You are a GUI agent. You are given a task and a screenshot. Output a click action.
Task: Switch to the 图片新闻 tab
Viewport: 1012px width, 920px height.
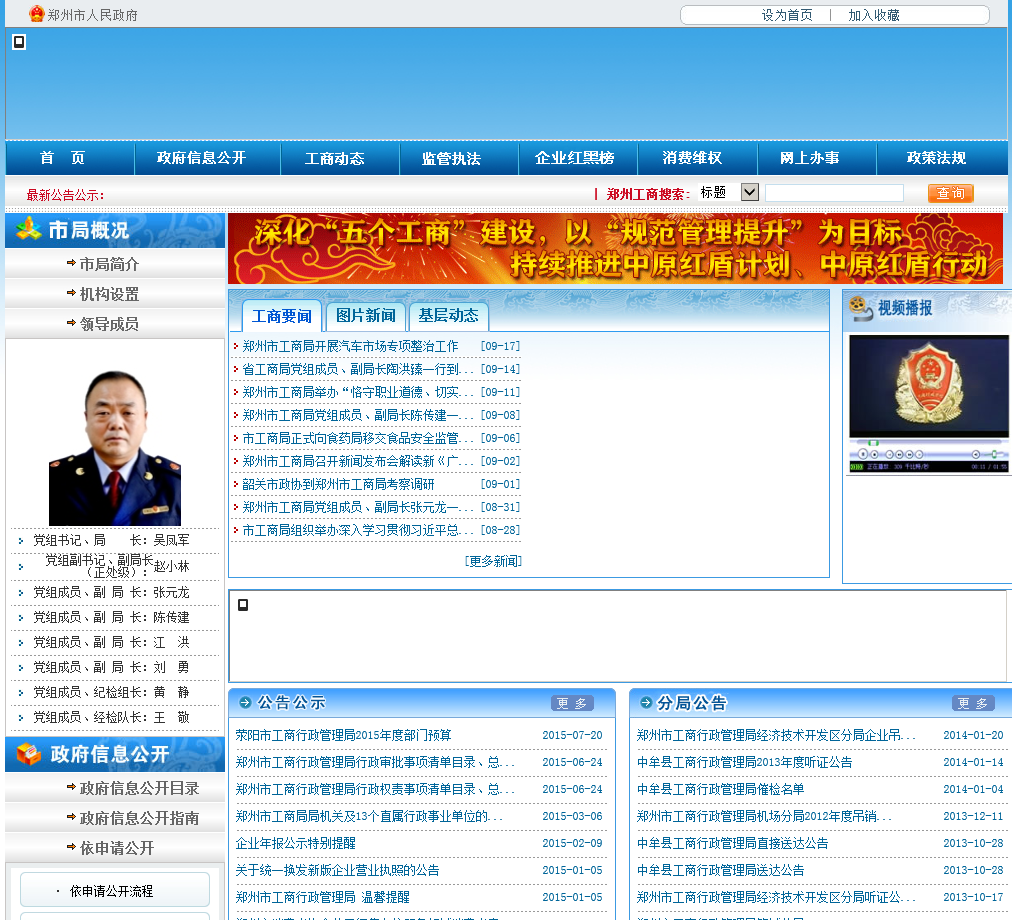[x=365, y=316]
